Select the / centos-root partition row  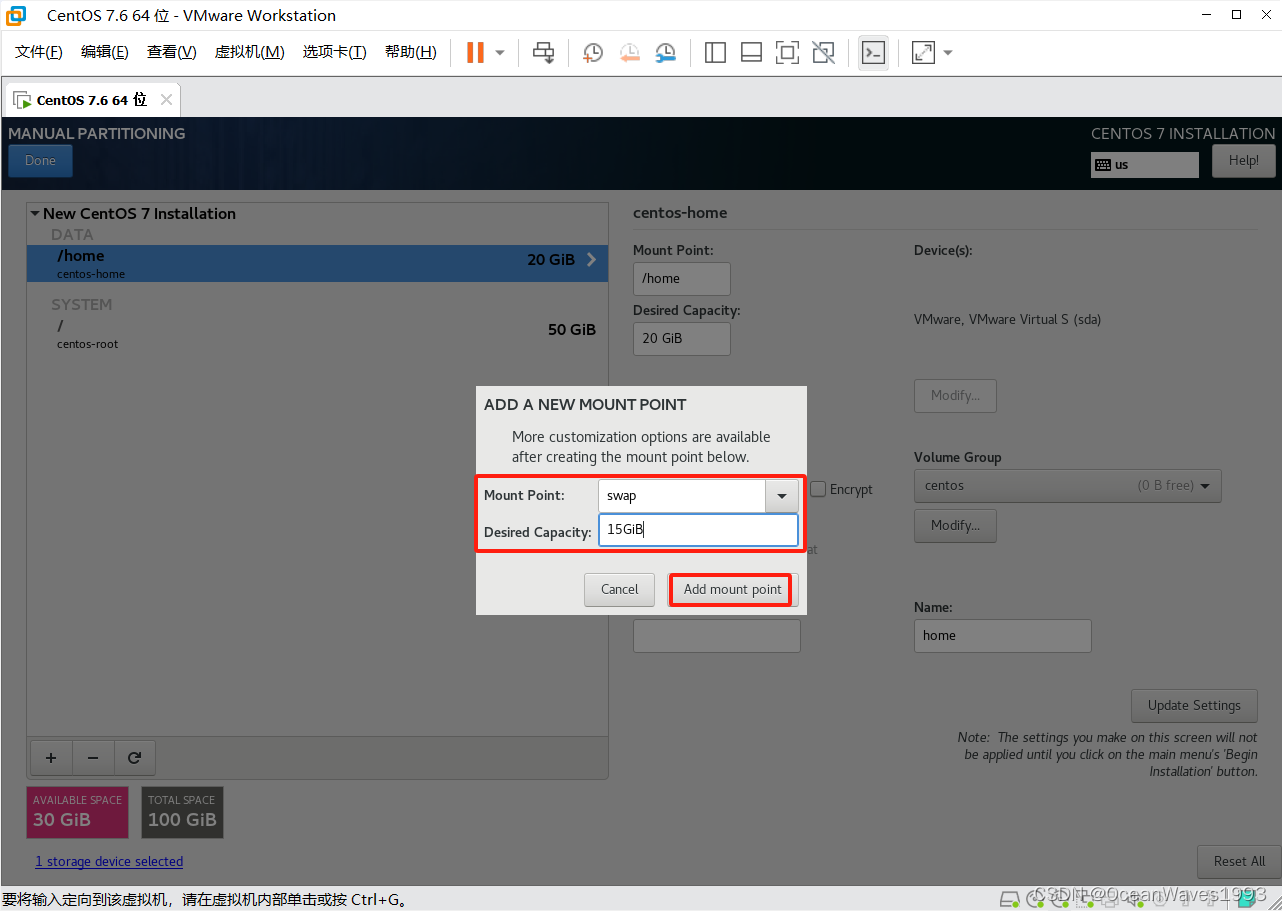click(x=317, y=333)
